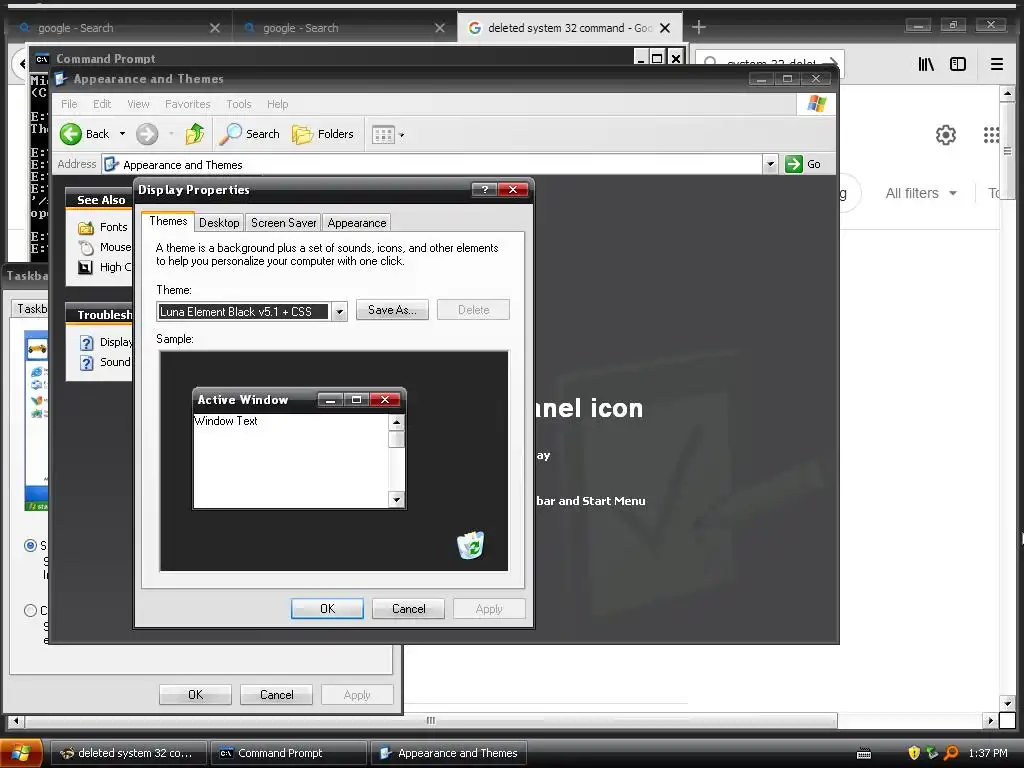Click the taskbar preview thumbnail in Taskbar dialog
1024x768 pixels.
click(36, 421)
